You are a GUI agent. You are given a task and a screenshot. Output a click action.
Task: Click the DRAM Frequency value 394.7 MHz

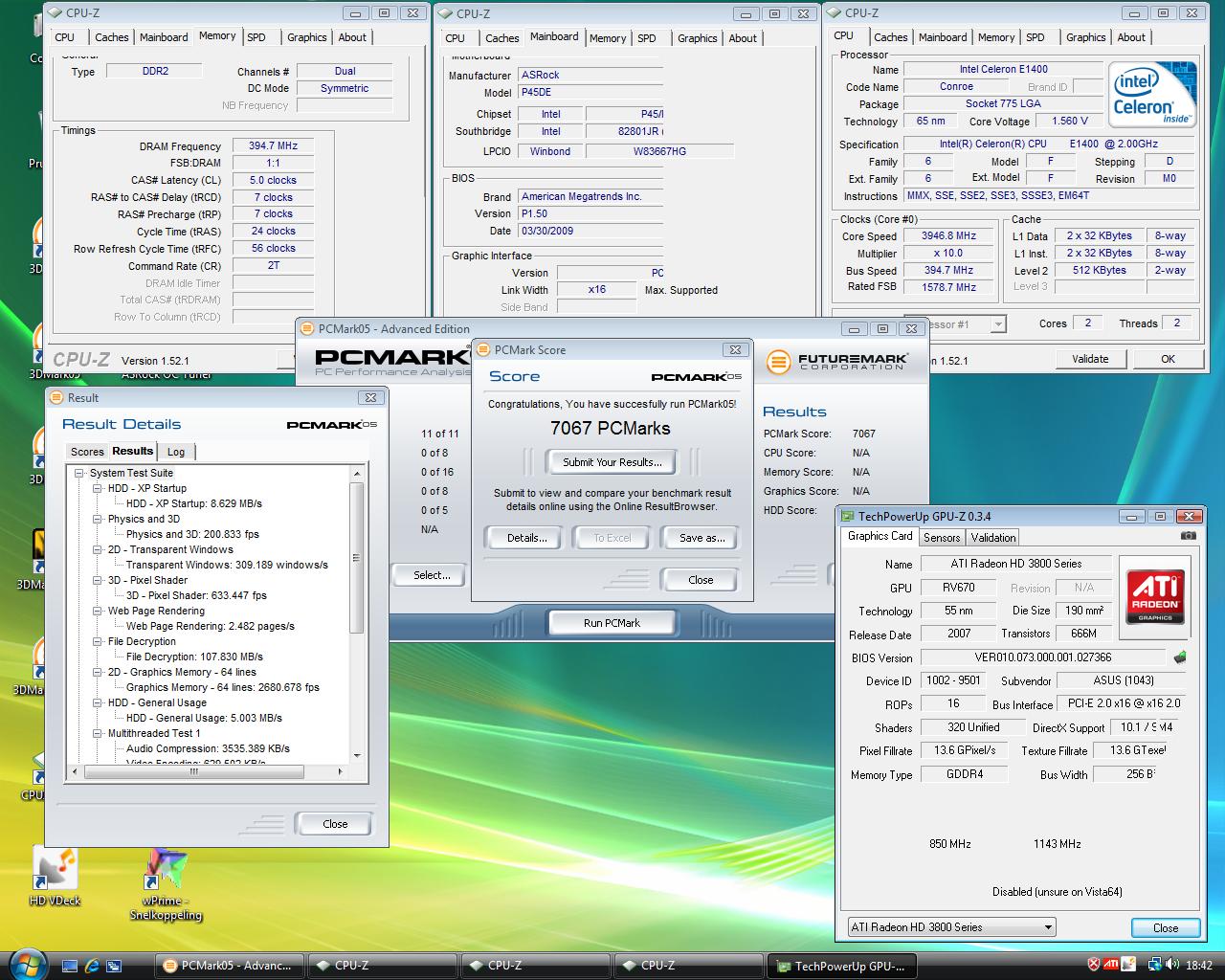click(273, 146)
